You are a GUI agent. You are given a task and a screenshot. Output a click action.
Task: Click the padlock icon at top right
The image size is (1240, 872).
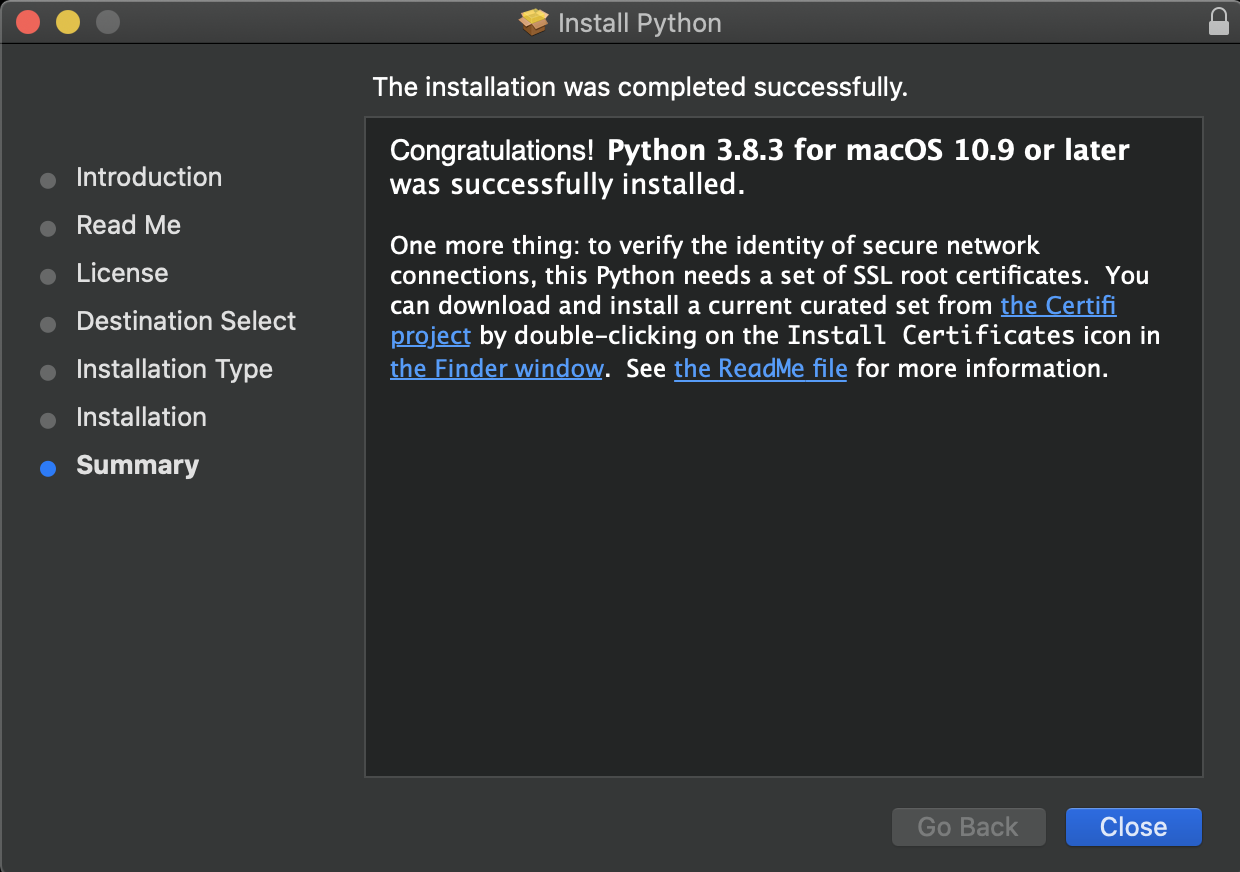pos(1218,22)
